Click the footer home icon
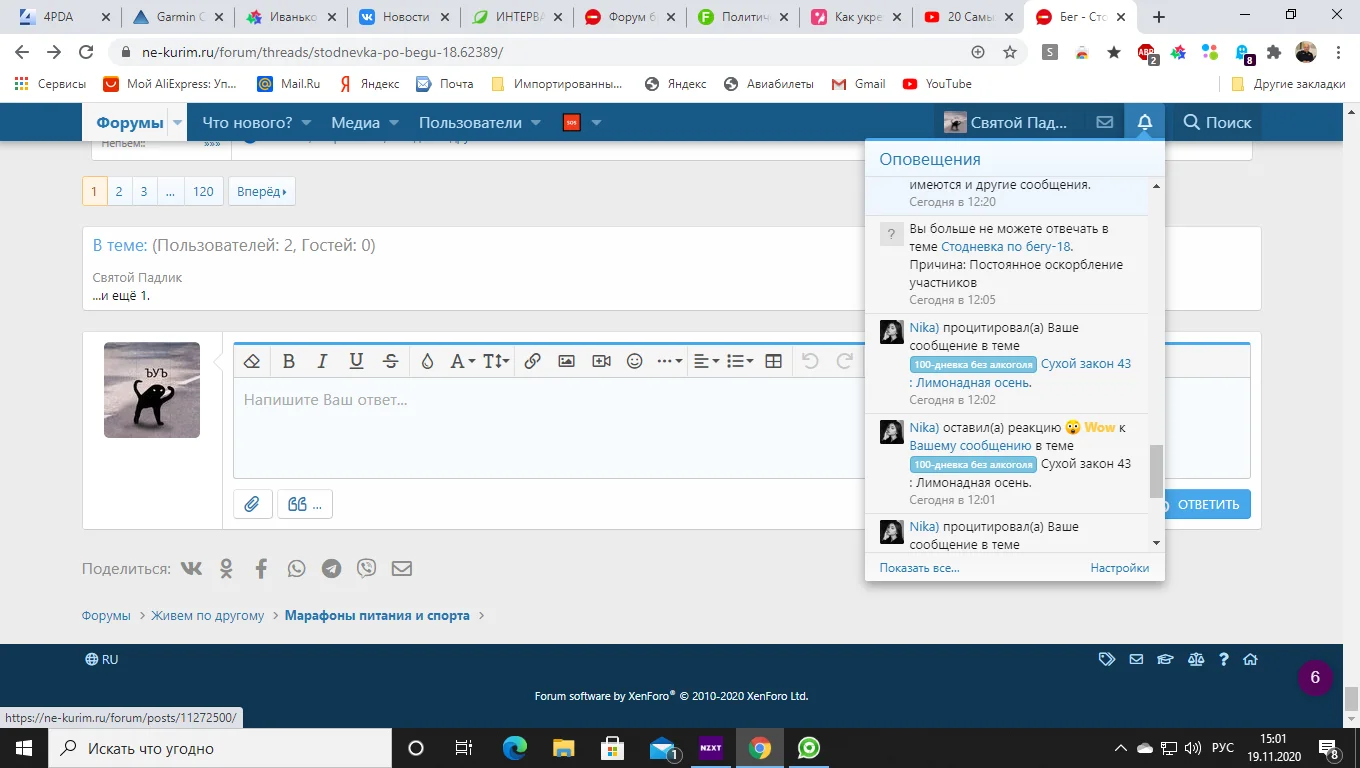 [1250, 660]
